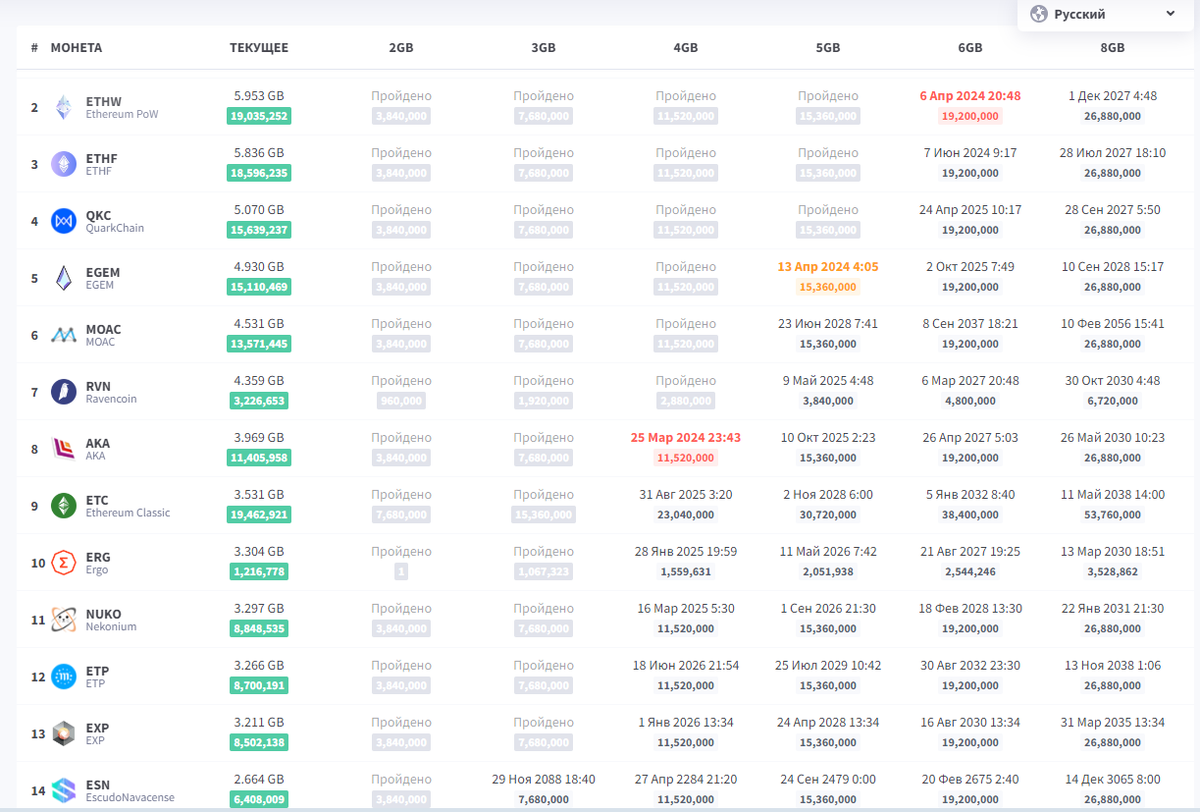
Task: Click date 9 Май 2025 4:48
Action: (828, 381)
